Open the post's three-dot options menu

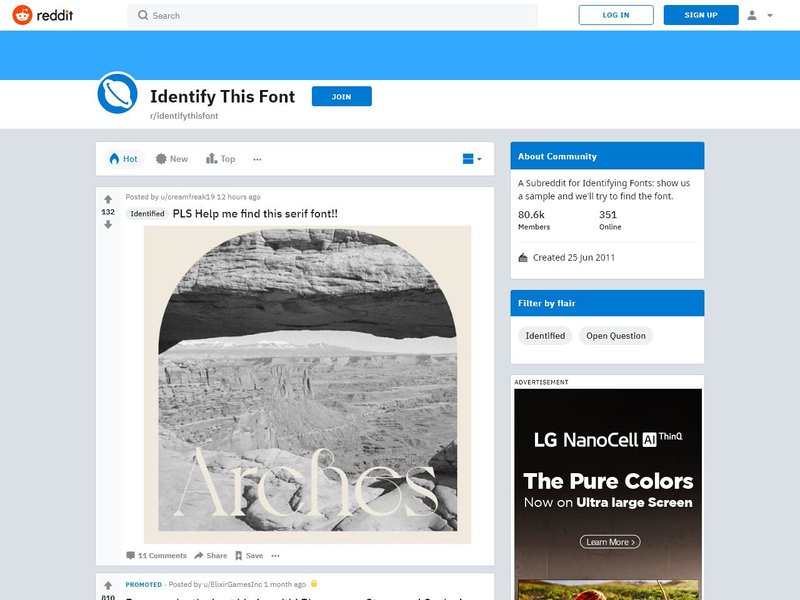coord(276,556)
